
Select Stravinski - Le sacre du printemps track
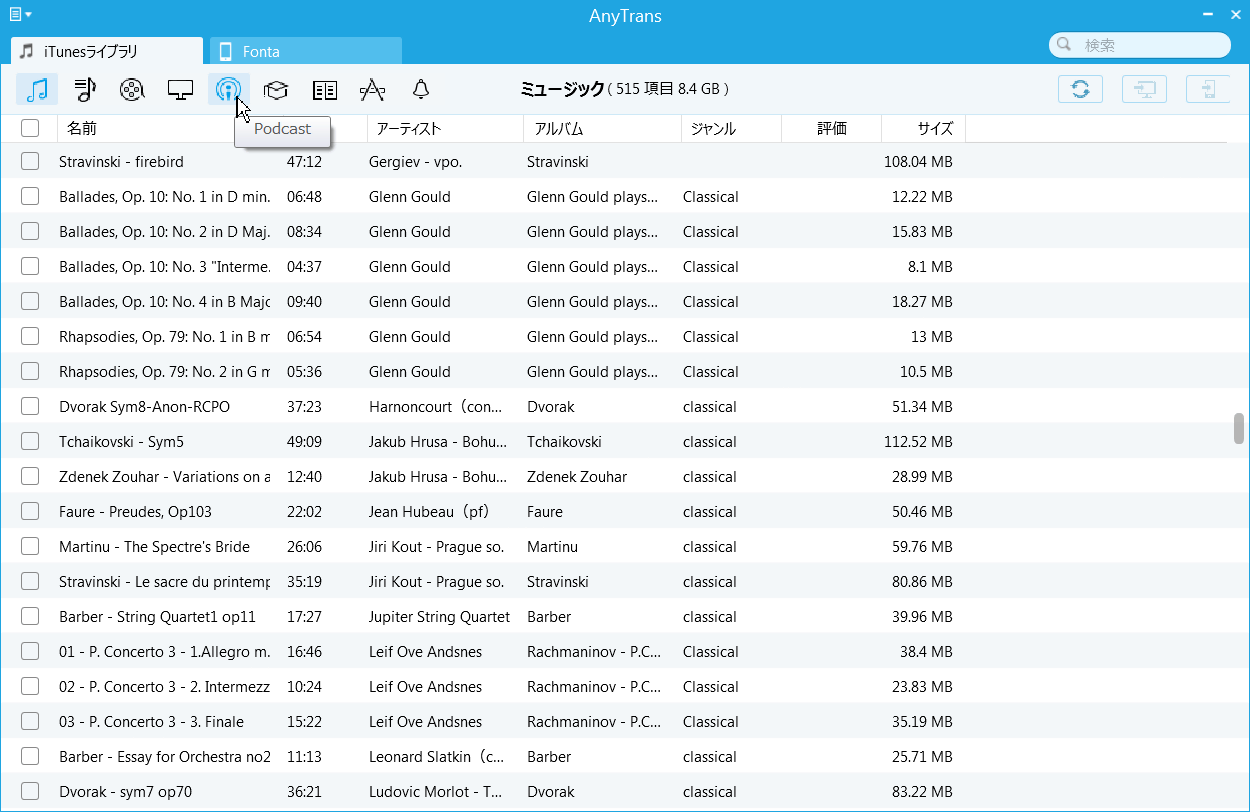[x=165, y=581]
